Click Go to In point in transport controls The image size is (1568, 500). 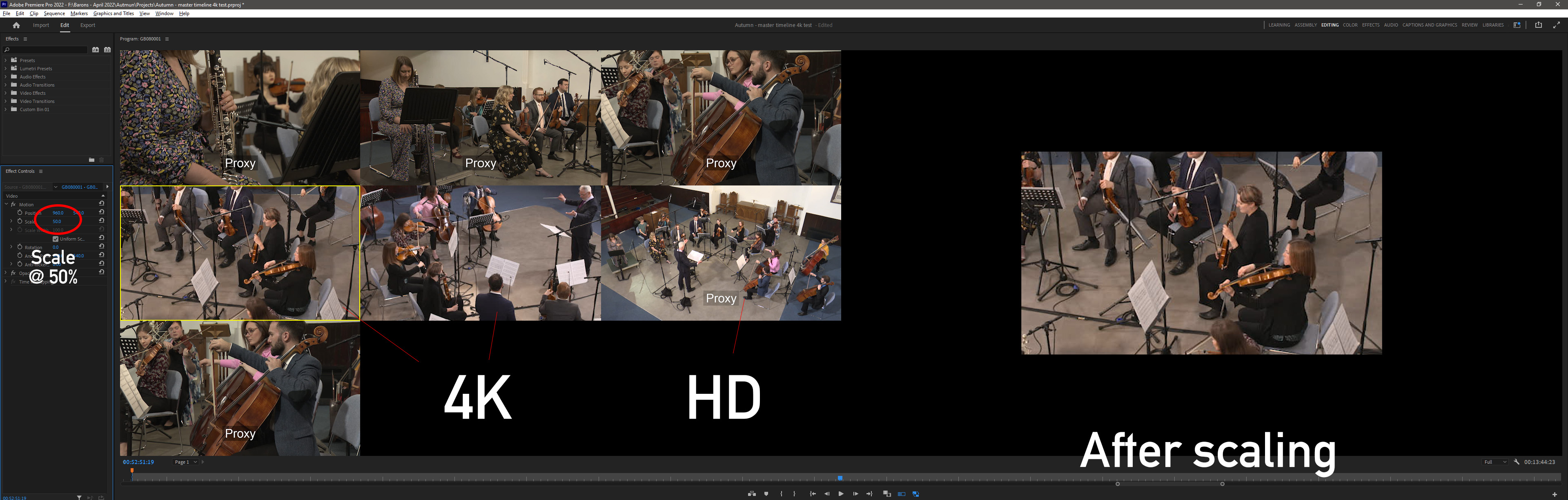point(813,494)
